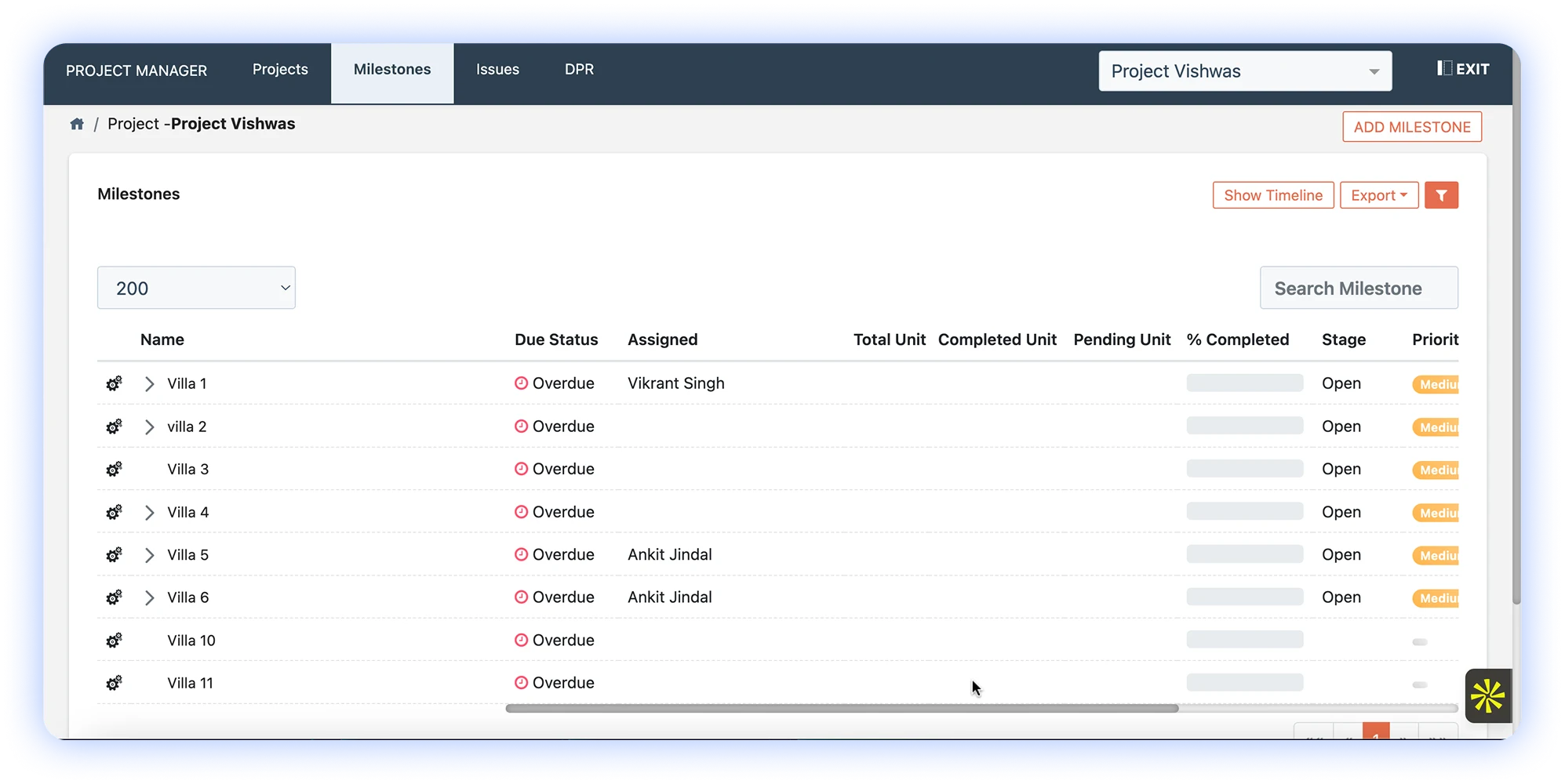Open settings gear for Villa 11 row
The image size is (1565, 784).
(115, 683)
